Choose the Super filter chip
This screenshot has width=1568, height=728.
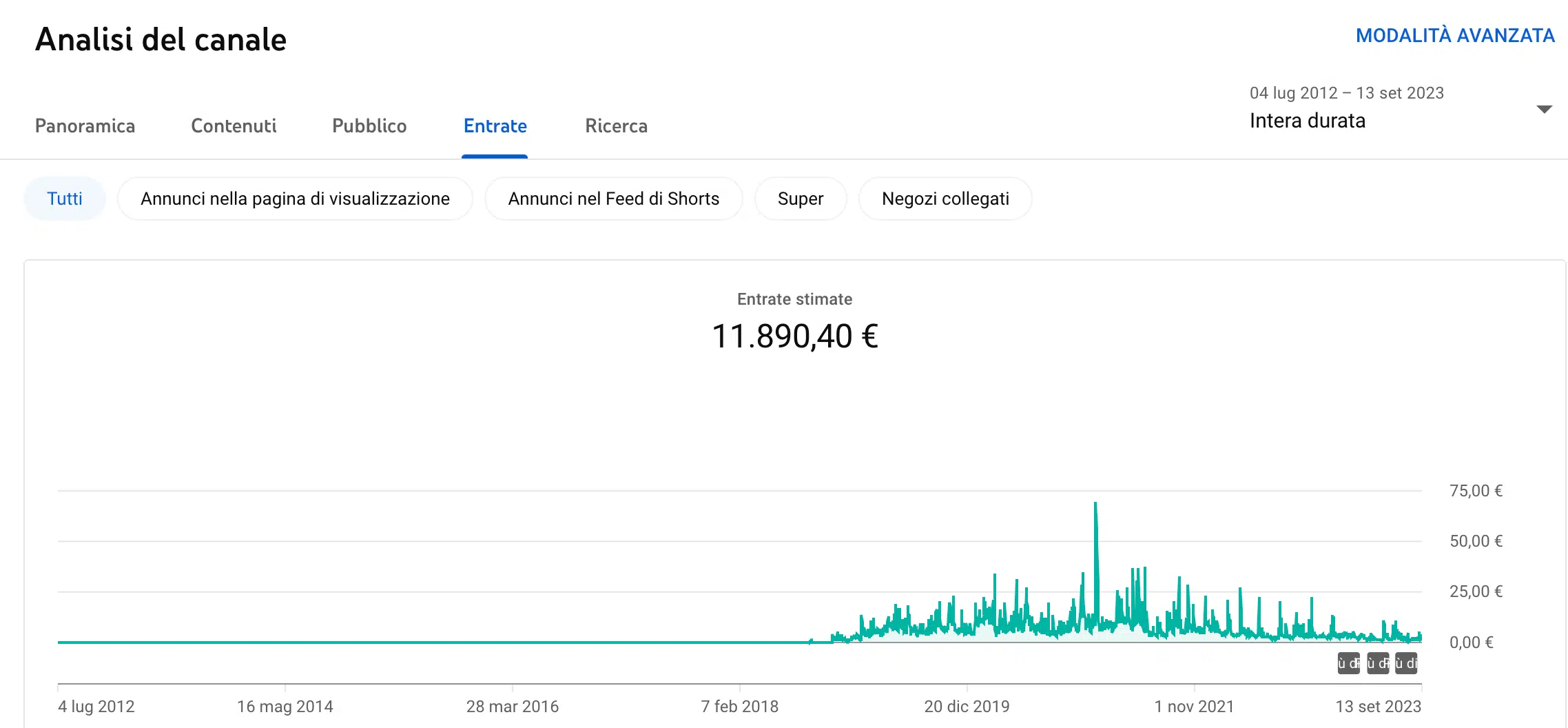800,199
